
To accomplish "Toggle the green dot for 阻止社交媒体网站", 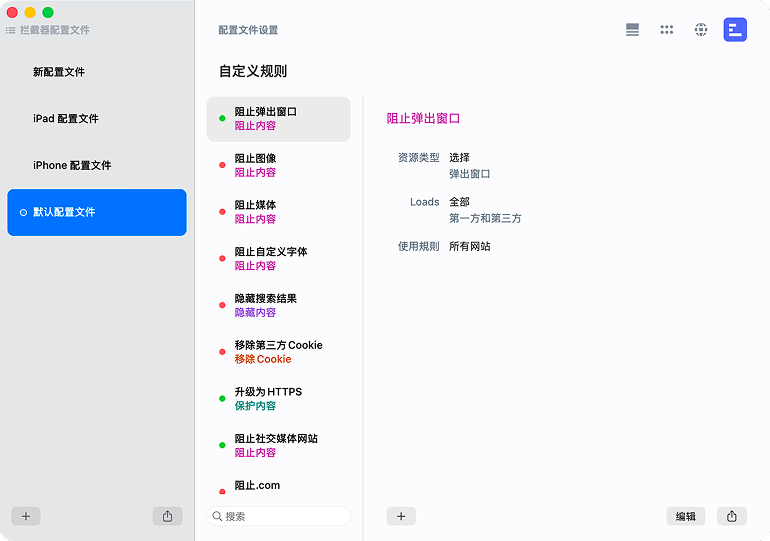I will point(222,445).
